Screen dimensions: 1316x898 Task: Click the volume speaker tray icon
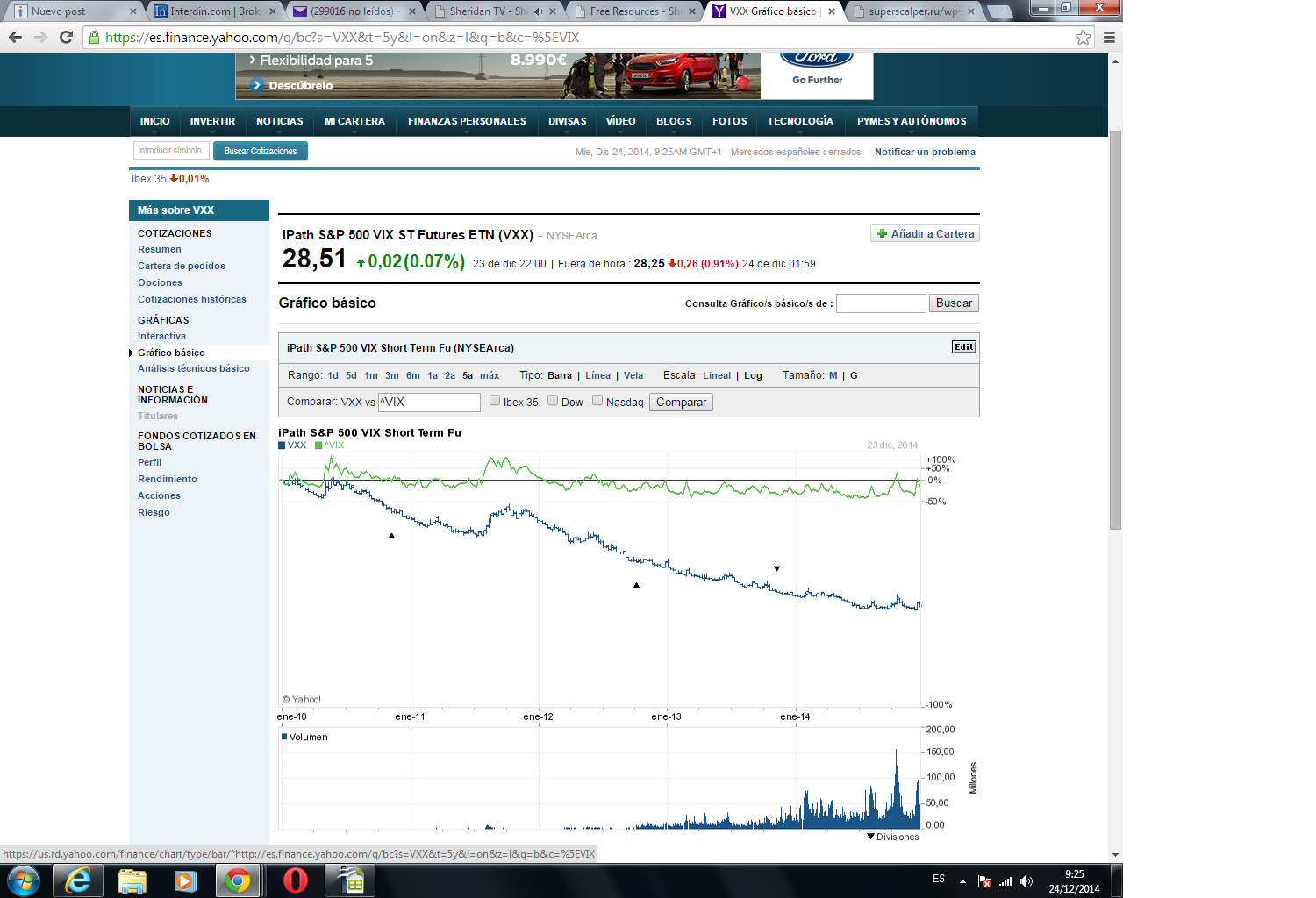pos(1026,881)
